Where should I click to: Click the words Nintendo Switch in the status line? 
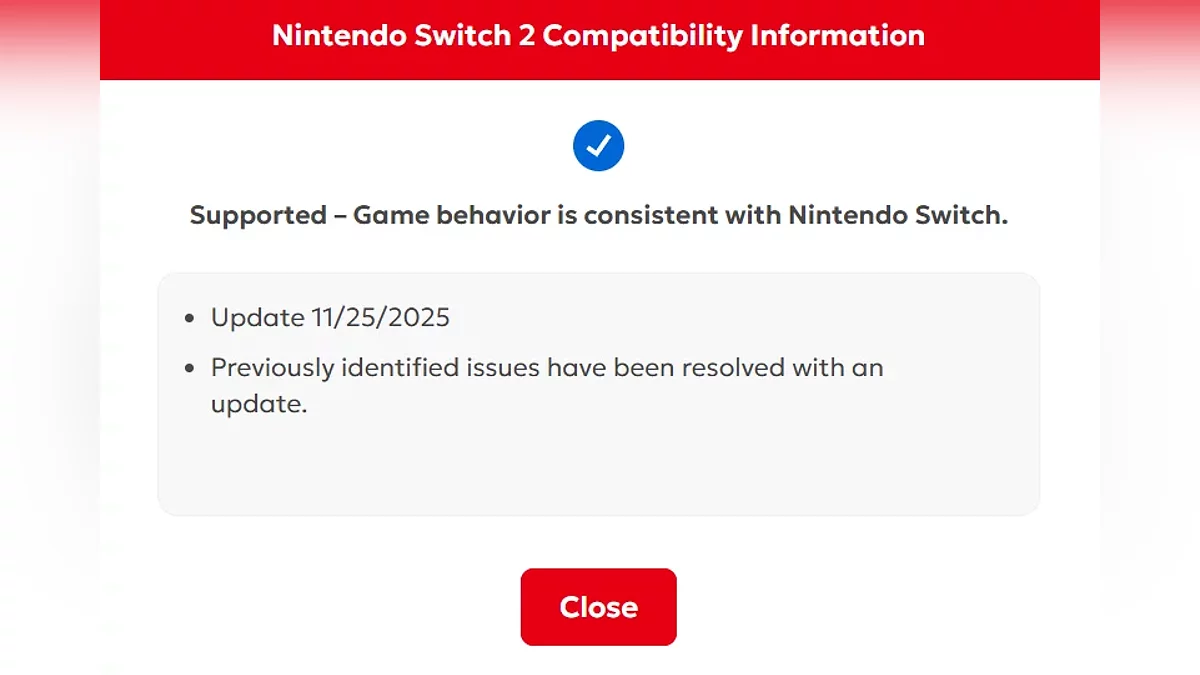tap(897, 215)
